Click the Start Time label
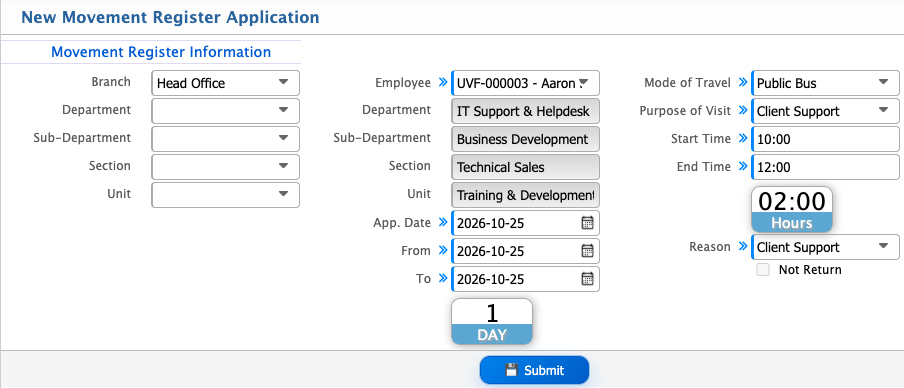904x388 pixels. click(701, 138)
